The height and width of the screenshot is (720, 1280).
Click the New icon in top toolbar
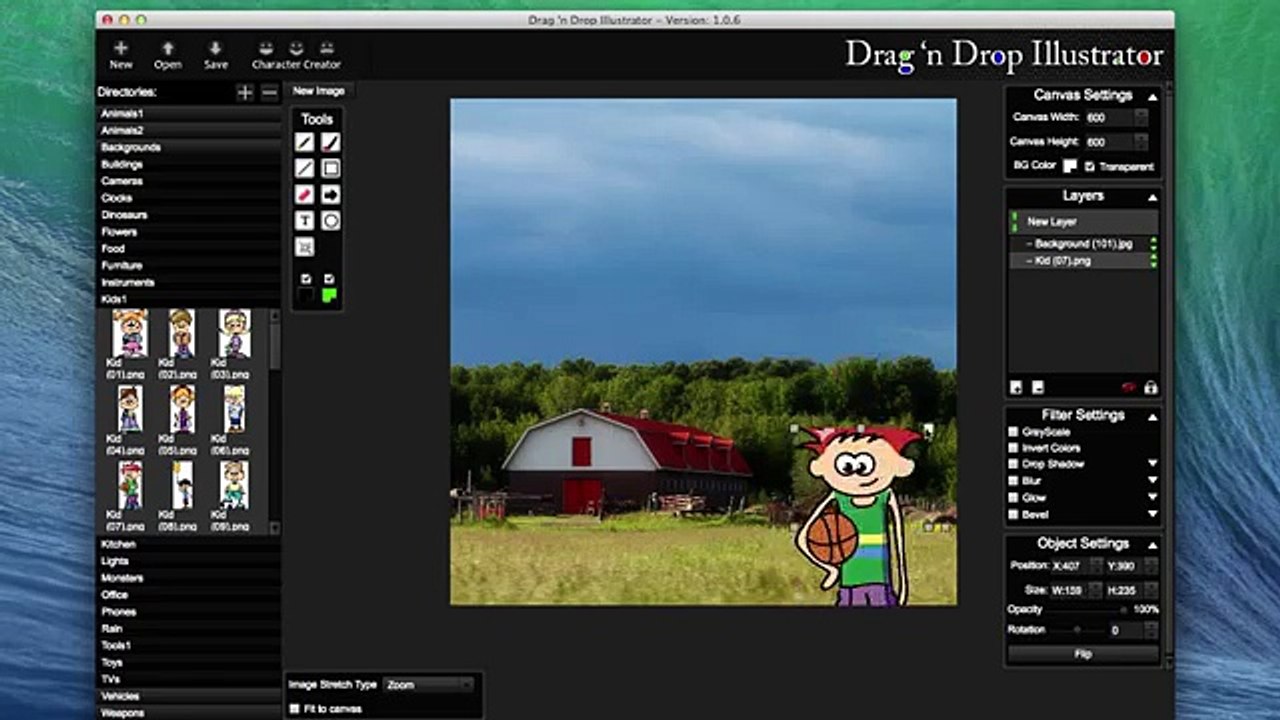(x=121, y=55)
